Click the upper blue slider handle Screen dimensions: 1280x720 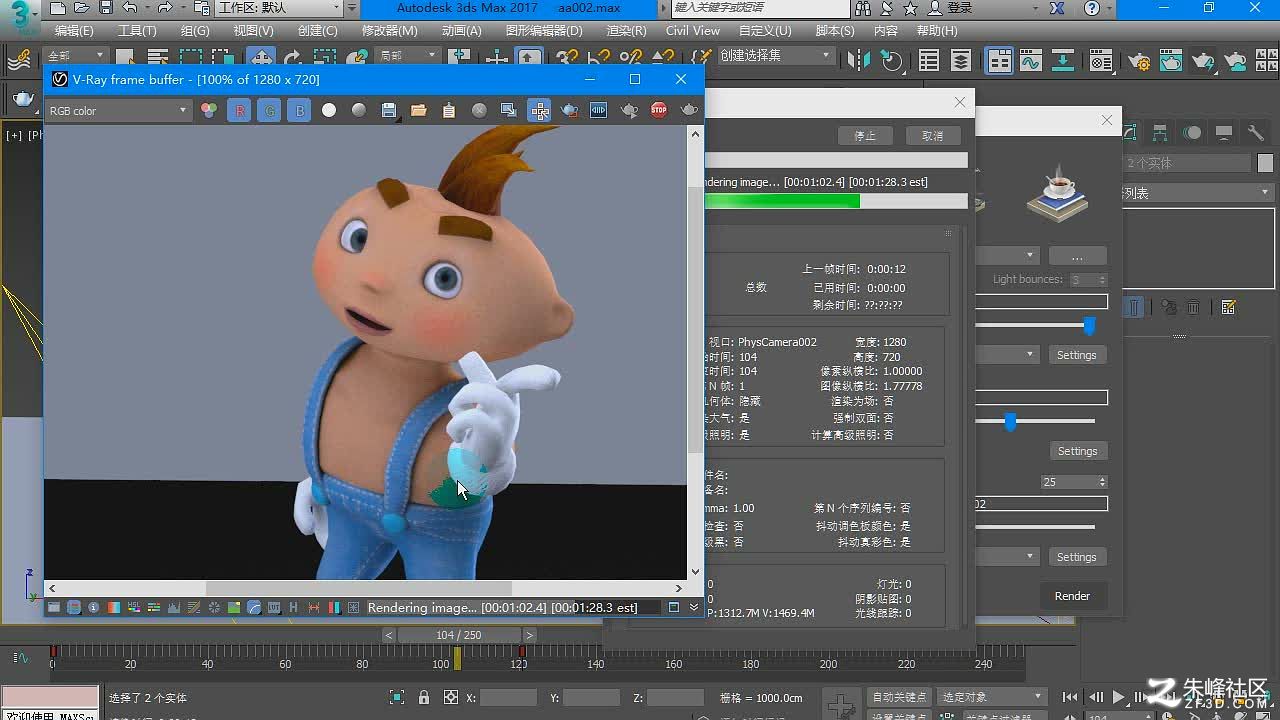pos(1089,326)
